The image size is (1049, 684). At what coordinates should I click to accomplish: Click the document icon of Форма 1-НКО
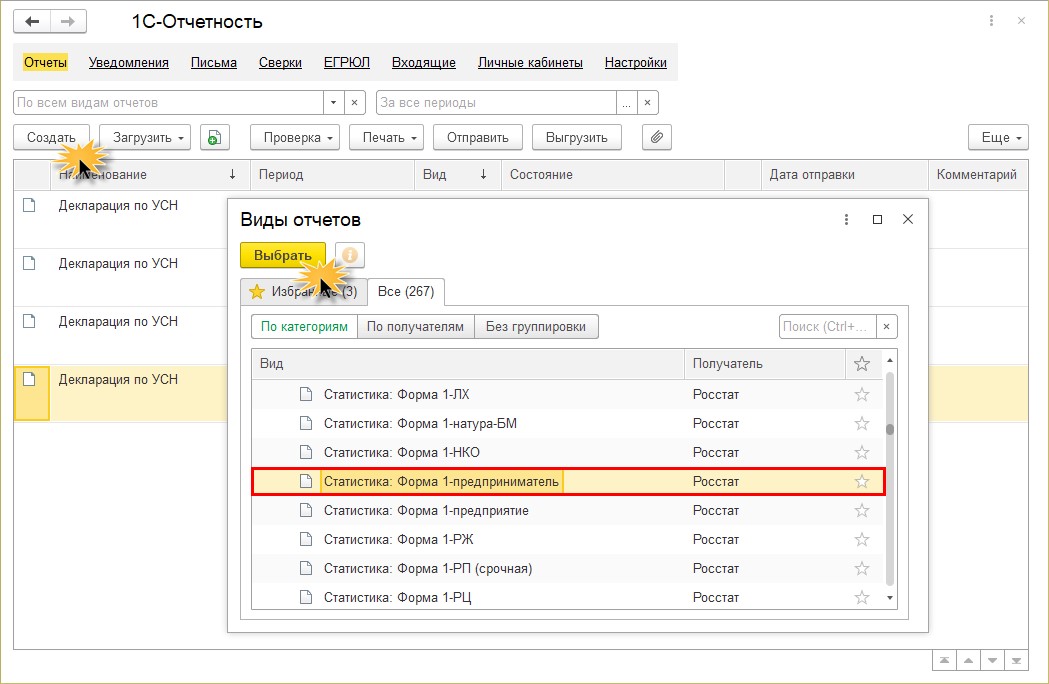(306, 452)
